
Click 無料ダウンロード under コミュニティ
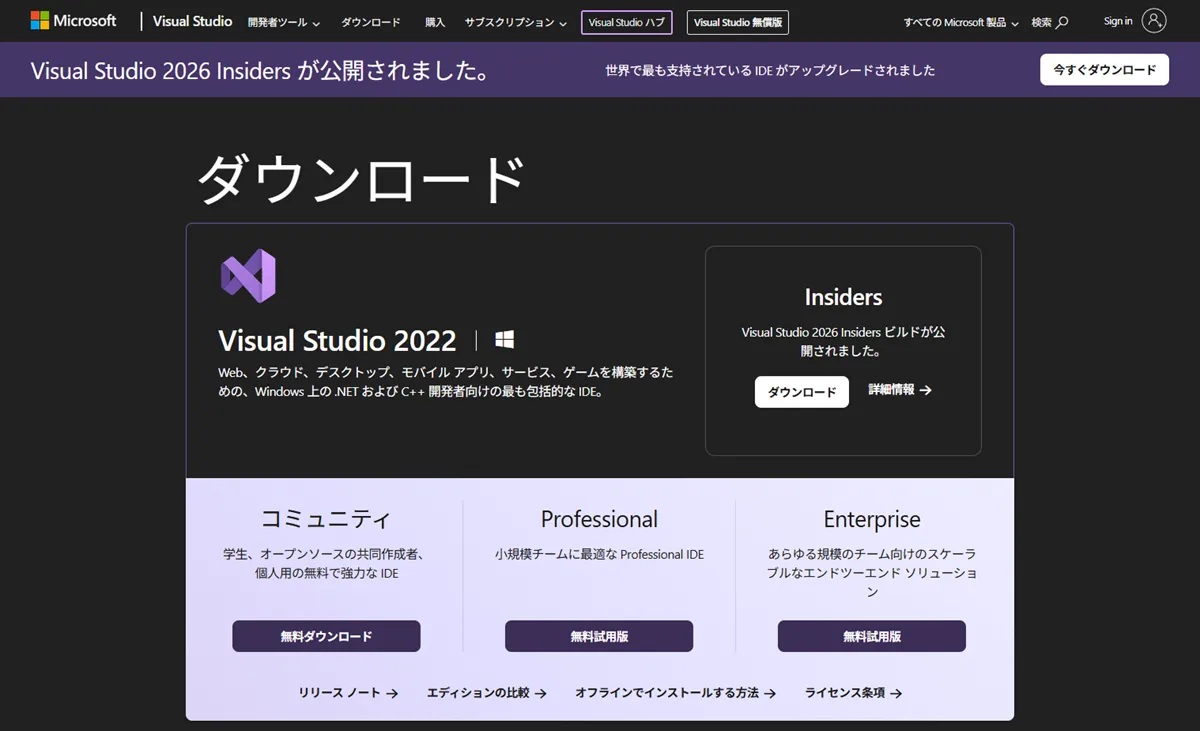tap(326, 636)
